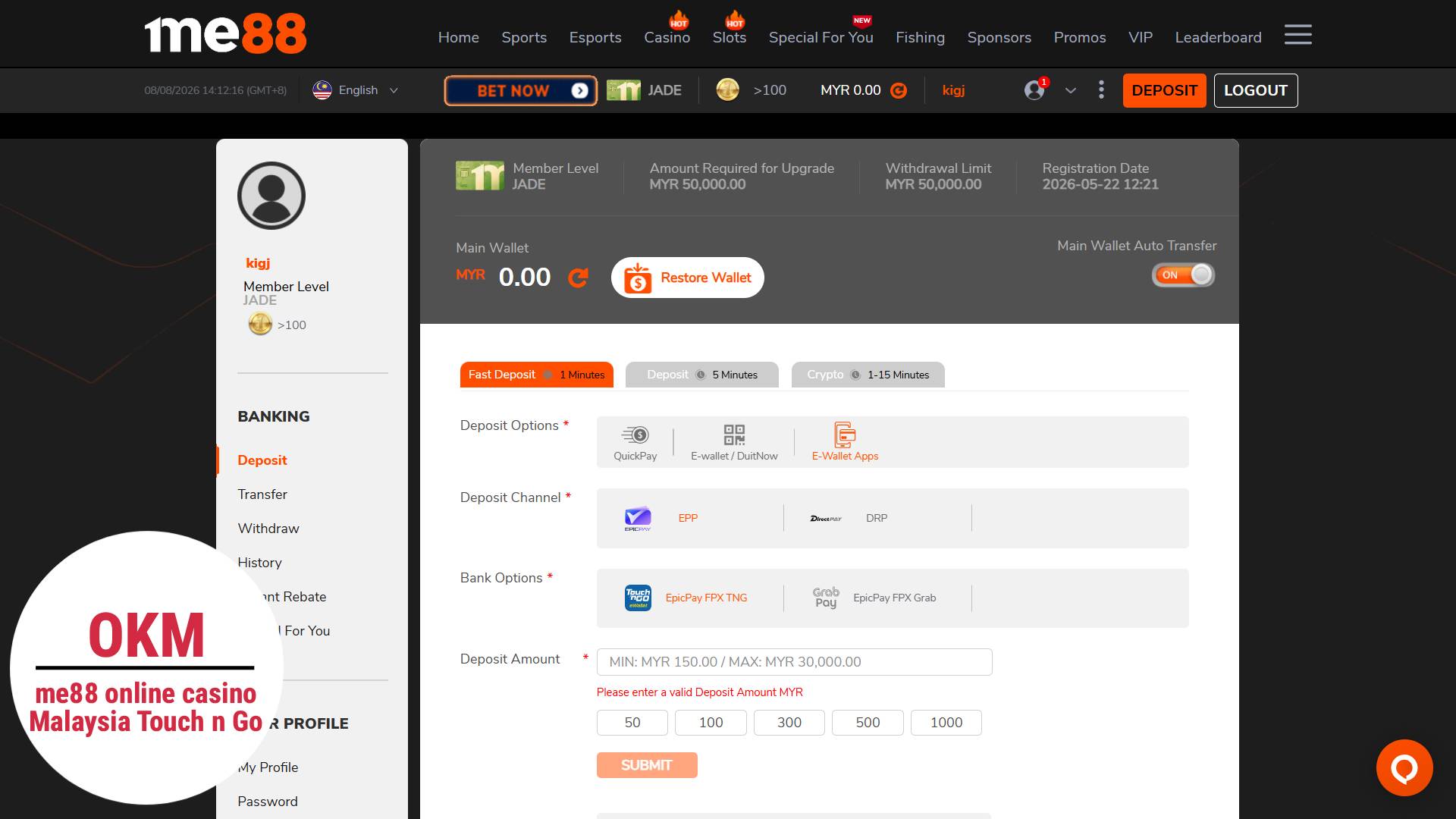This screenshot has height=819, width=1456.
Task: Click the sidebar profile avatar picture
Action: tap(271, 196)
